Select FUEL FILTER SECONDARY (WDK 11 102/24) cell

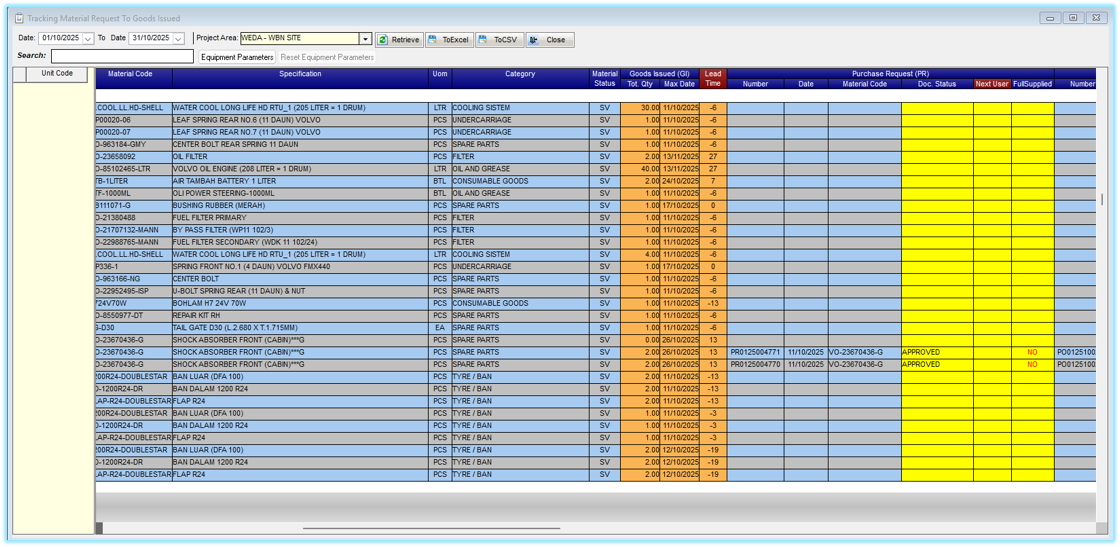point(300,241)
